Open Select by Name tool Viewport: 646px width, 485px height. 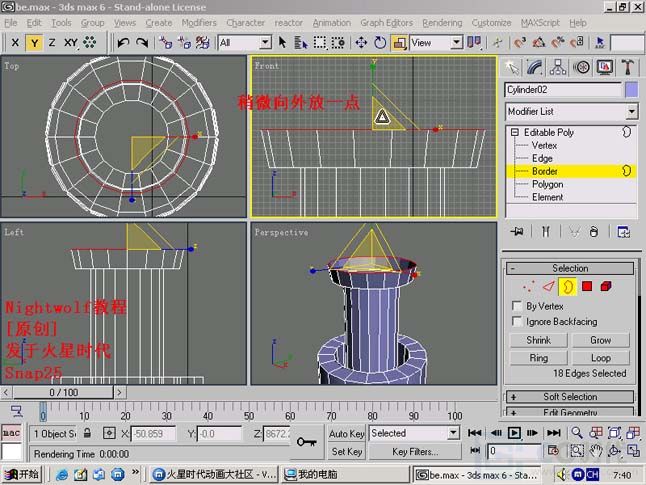301,42
